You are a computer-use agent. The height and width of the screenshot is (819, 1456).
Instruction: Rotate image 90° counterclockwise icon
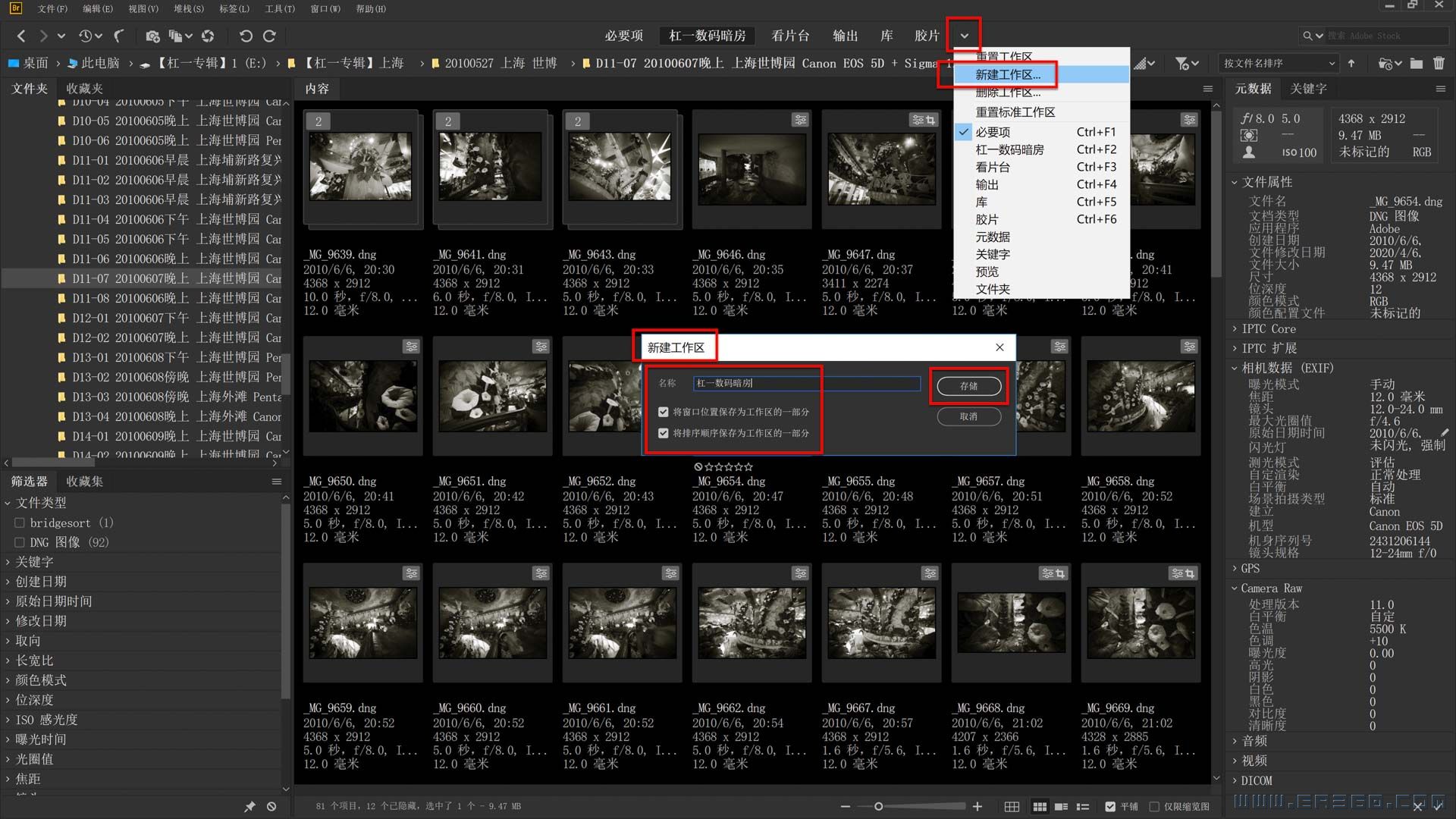(245, 36)
